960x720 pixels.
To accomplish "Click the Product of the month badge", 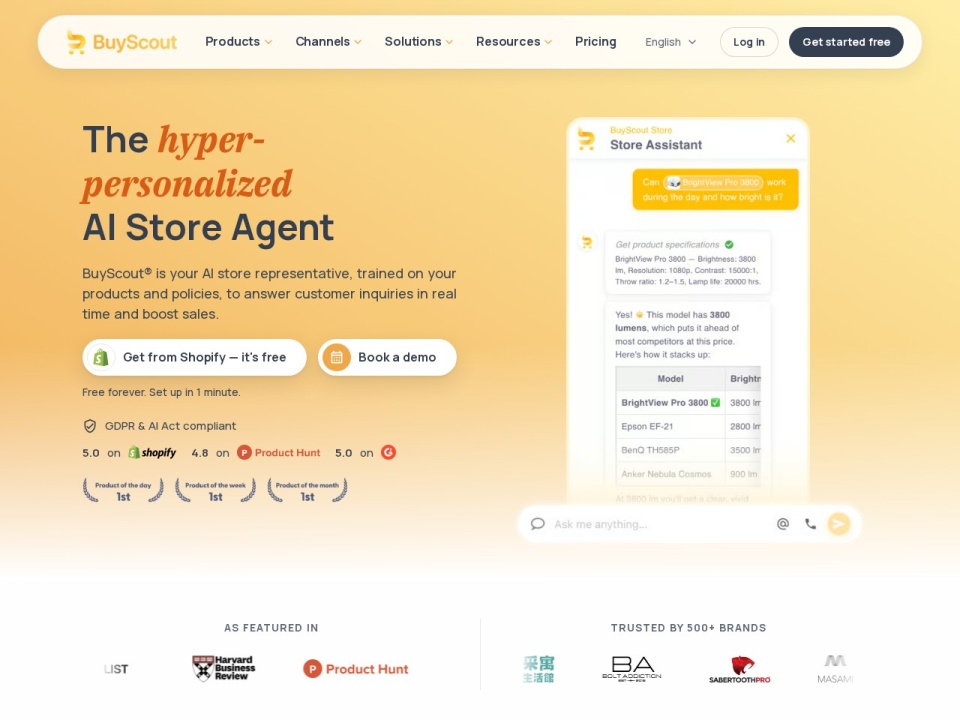I will tap(307, 490).
